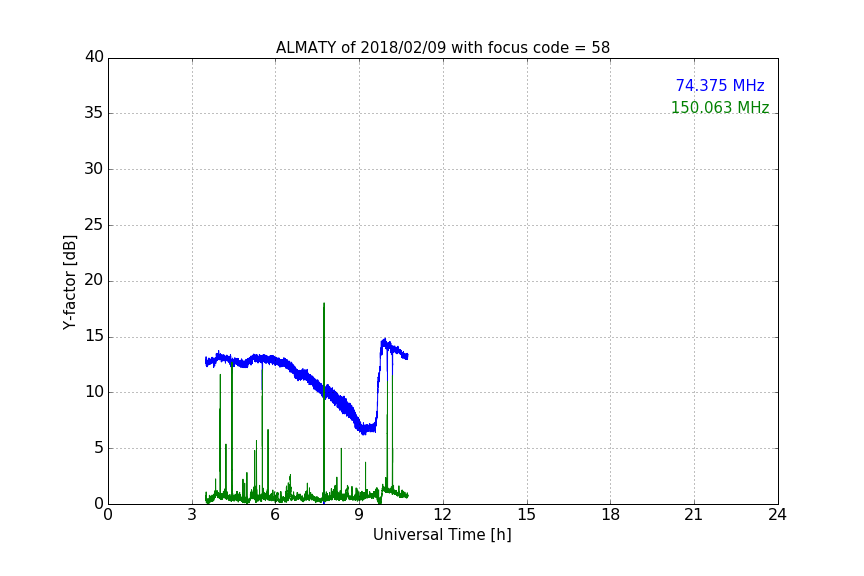
Task: Click x-axis tick label 21
Action: (694, 515)
